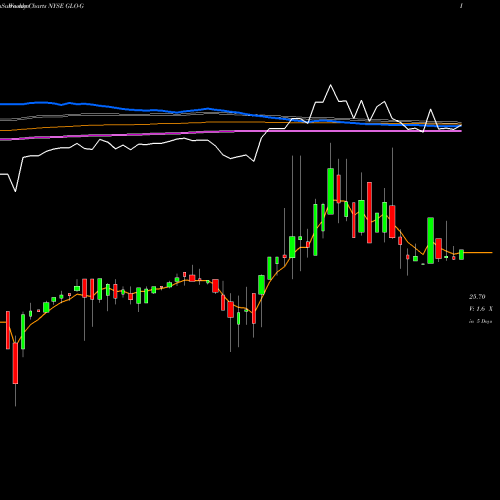The height and width of the screenshot is (500, 500).
Task: Click the "25.70" price value
Action: point(477,297)
